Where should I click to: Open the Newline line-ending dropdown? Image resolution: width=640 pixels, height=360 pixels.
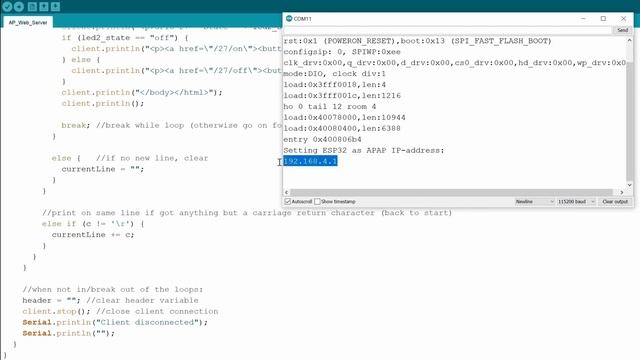point(534,202)
